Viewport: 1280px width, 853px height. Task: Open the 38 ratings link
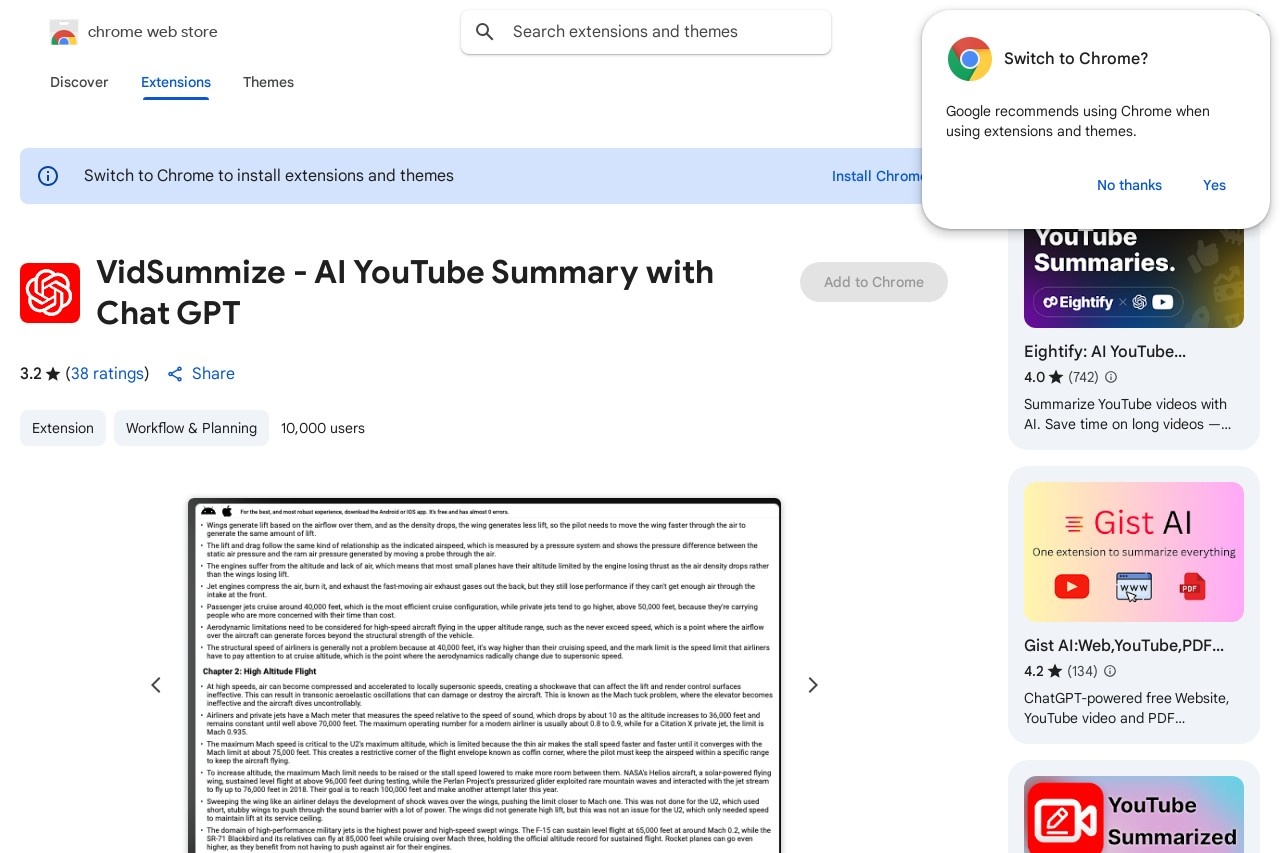[x=107, y=374]
